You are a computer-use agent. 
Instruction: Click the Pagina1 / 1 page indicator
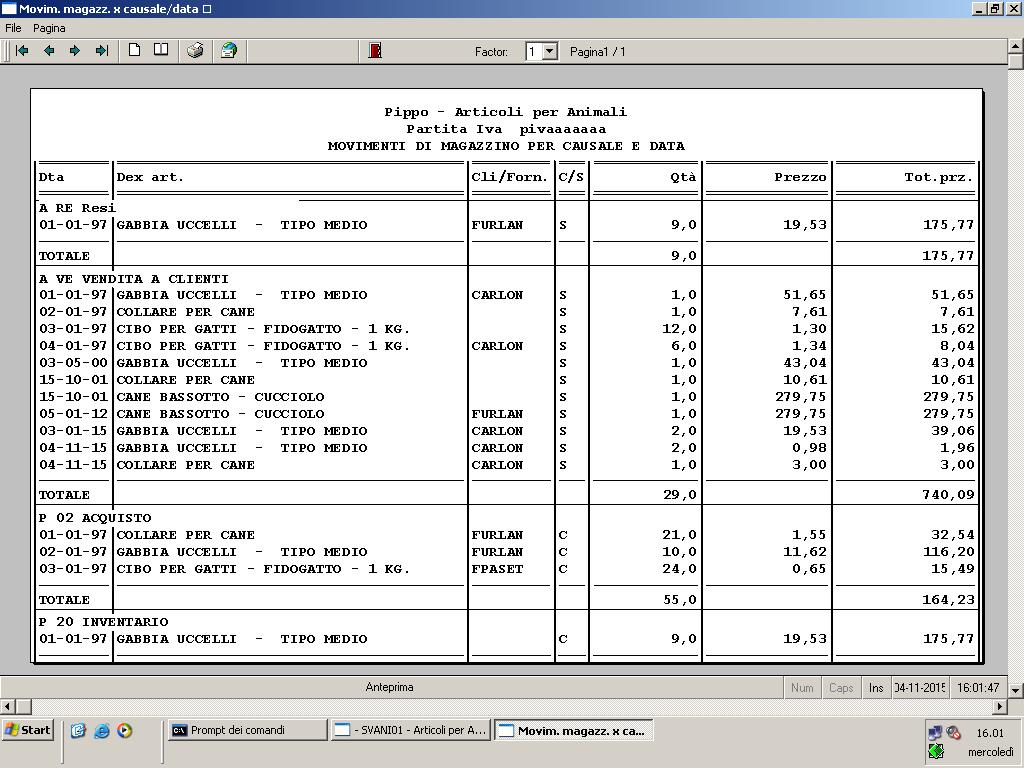(598, 52)
